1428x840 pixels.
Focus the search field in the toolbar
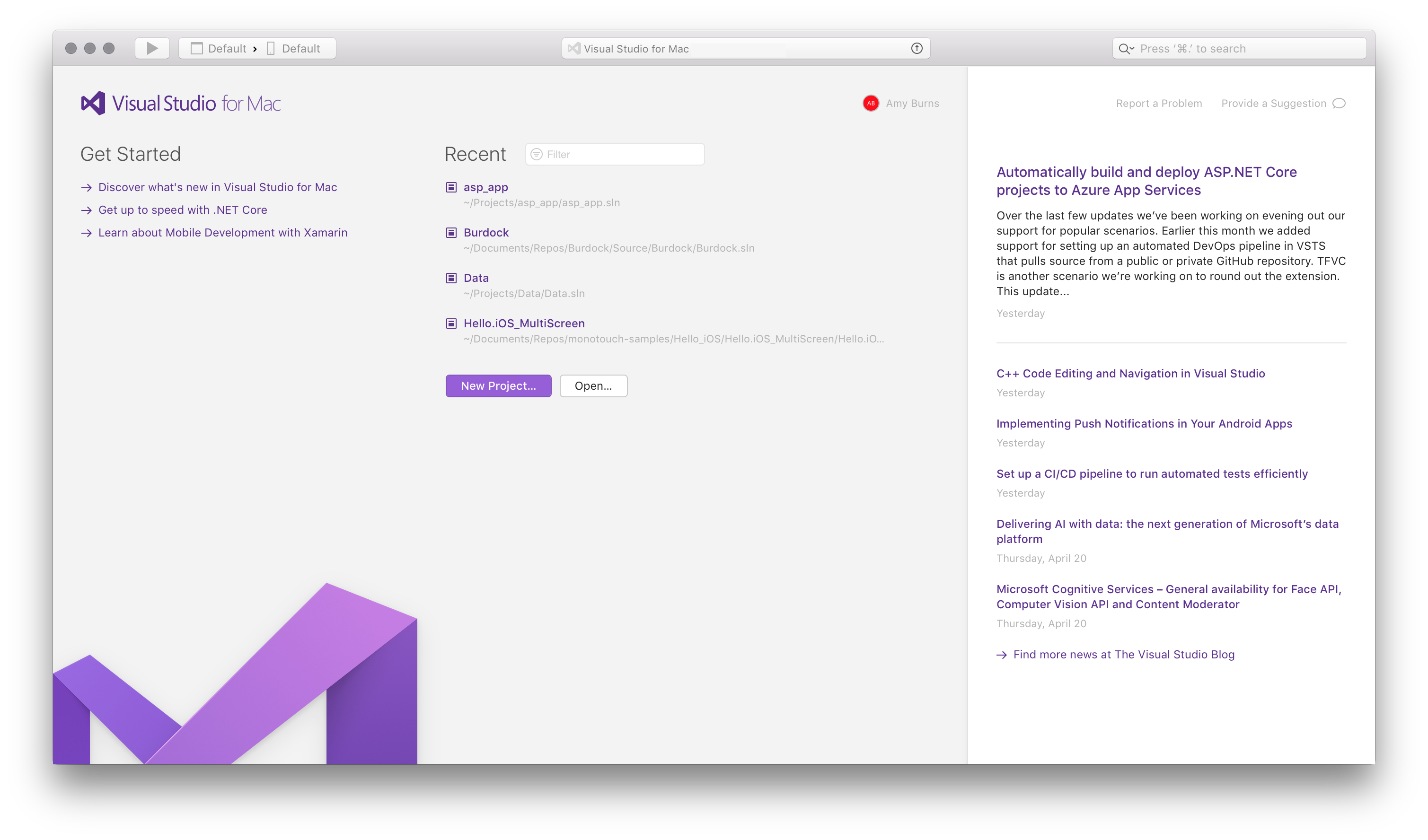1247,49
